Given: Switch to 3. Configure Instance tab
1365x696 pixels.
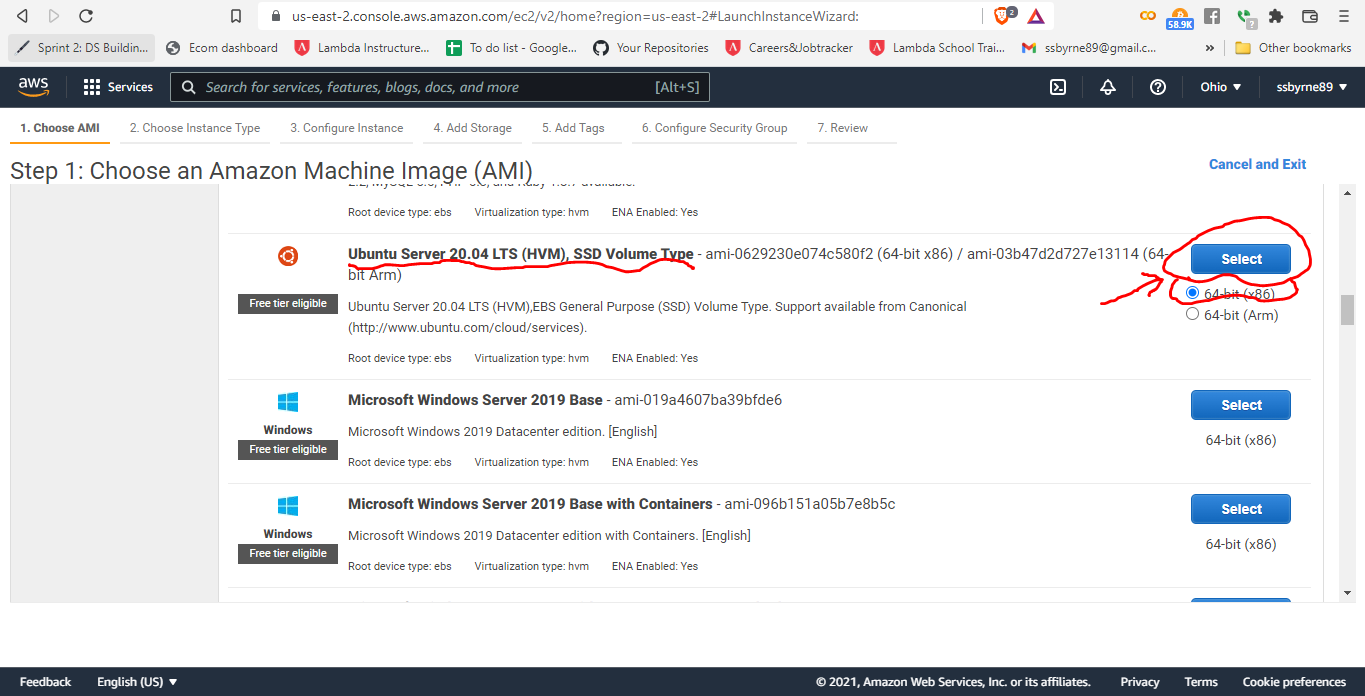Looking at the screenshot, I should 347,128.
